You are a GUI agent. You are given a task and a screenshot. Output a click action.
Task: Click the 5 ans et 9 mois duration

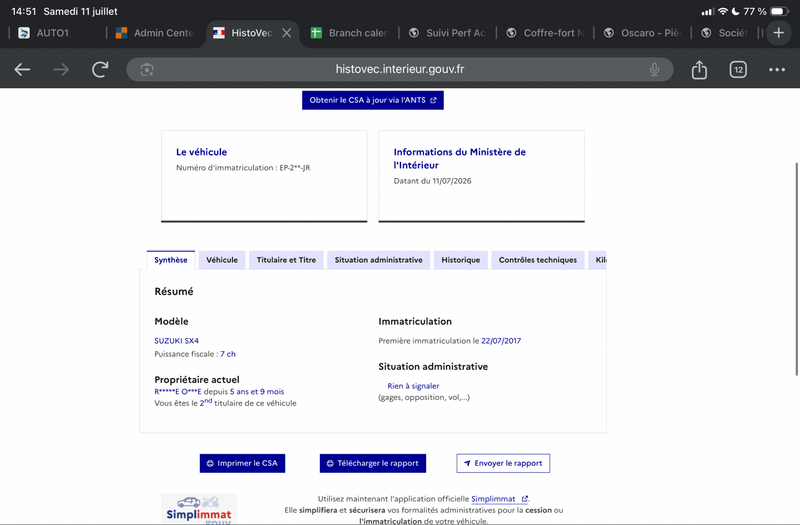click(x=257, y=392)
